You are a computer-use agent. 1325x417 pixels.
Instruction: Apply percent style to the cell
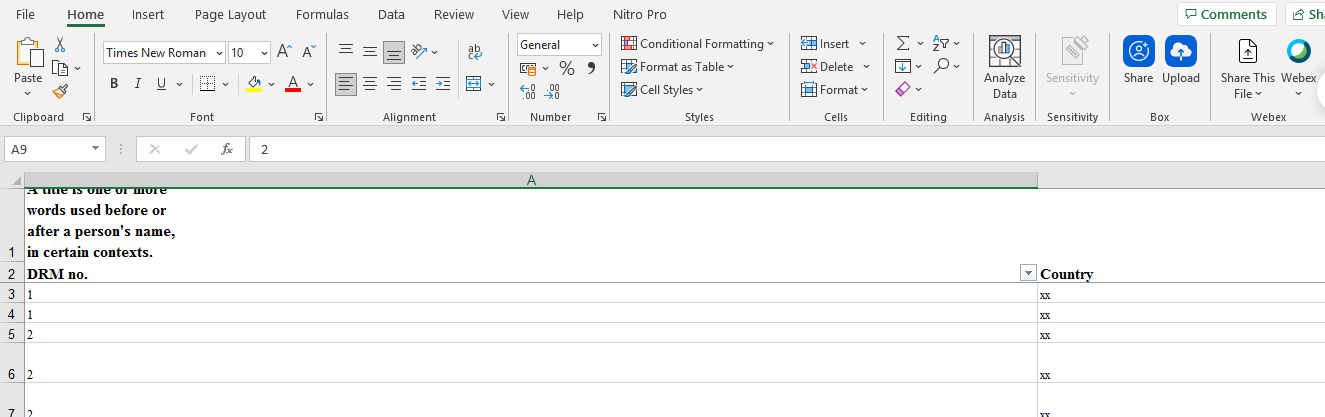click(x=566, y=68)
